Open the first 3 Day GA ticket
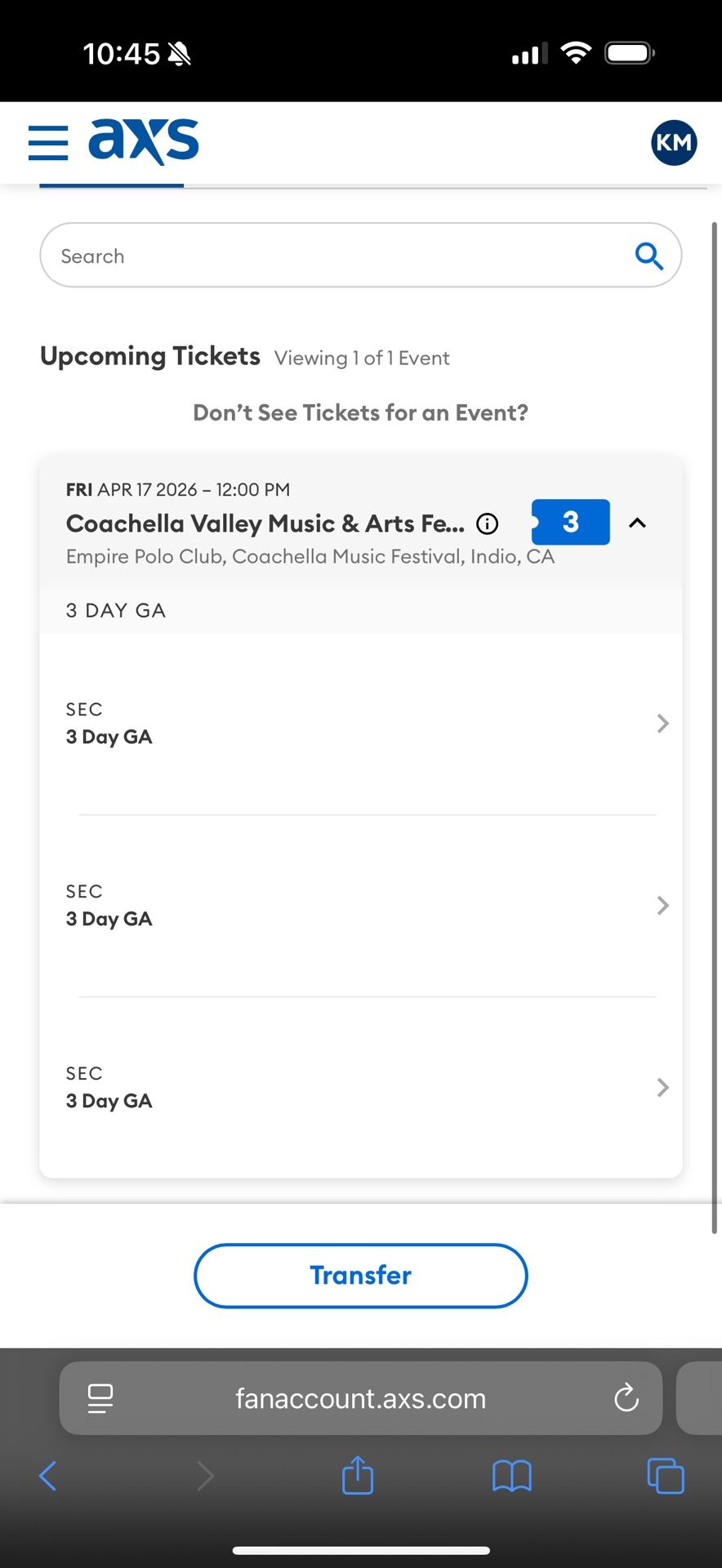The width and height of the screenshot is (722, 1568). point(361,724)
